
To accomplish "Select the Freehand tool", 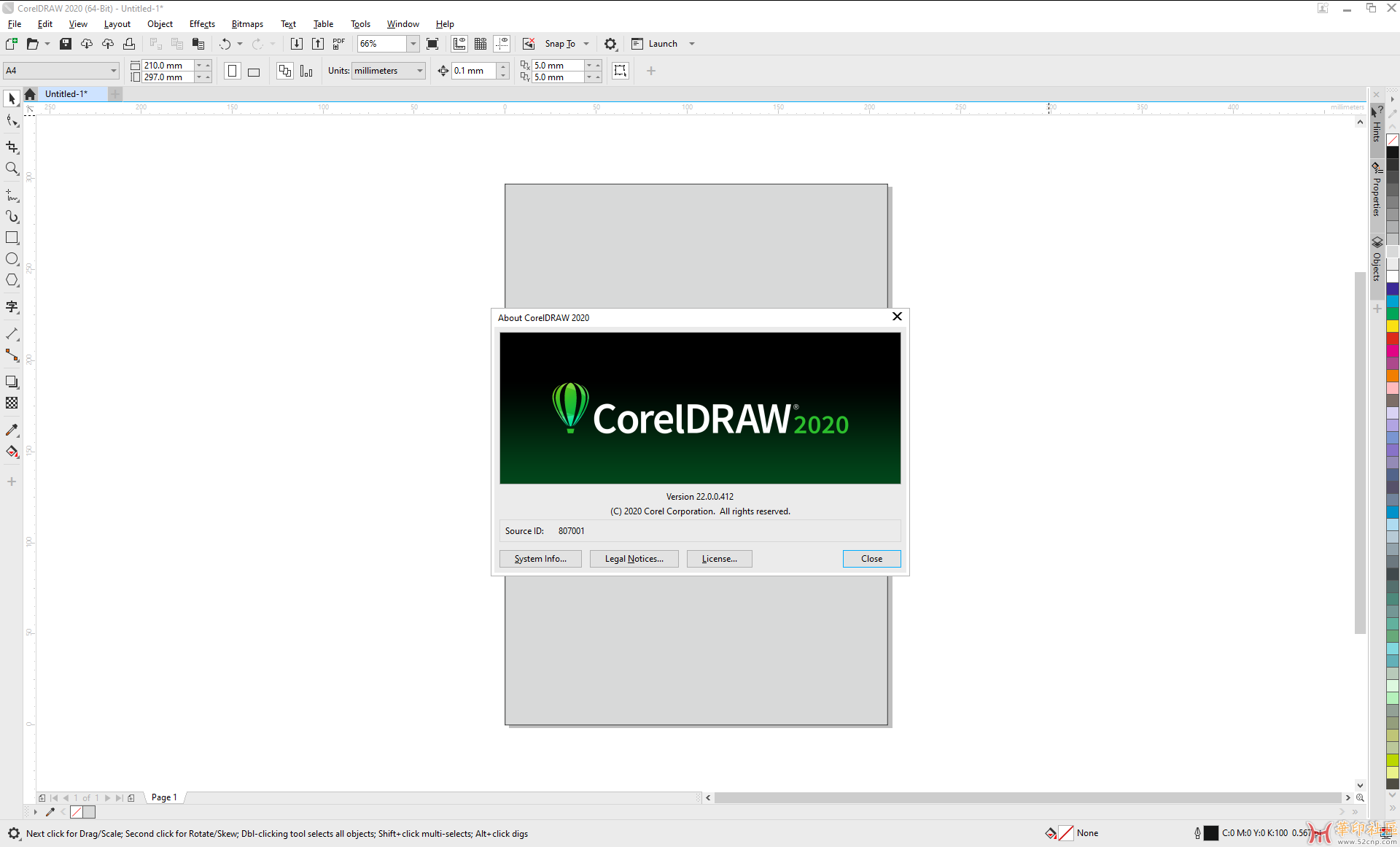I will click(x=12, y=196).
